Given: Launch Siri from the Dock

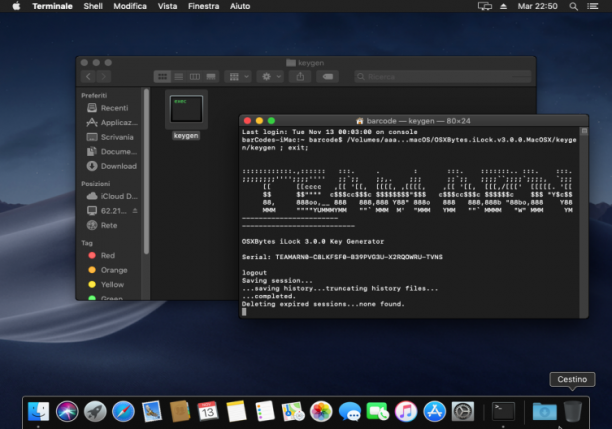Looking at the screenshot, I should [x=67, y=411].
